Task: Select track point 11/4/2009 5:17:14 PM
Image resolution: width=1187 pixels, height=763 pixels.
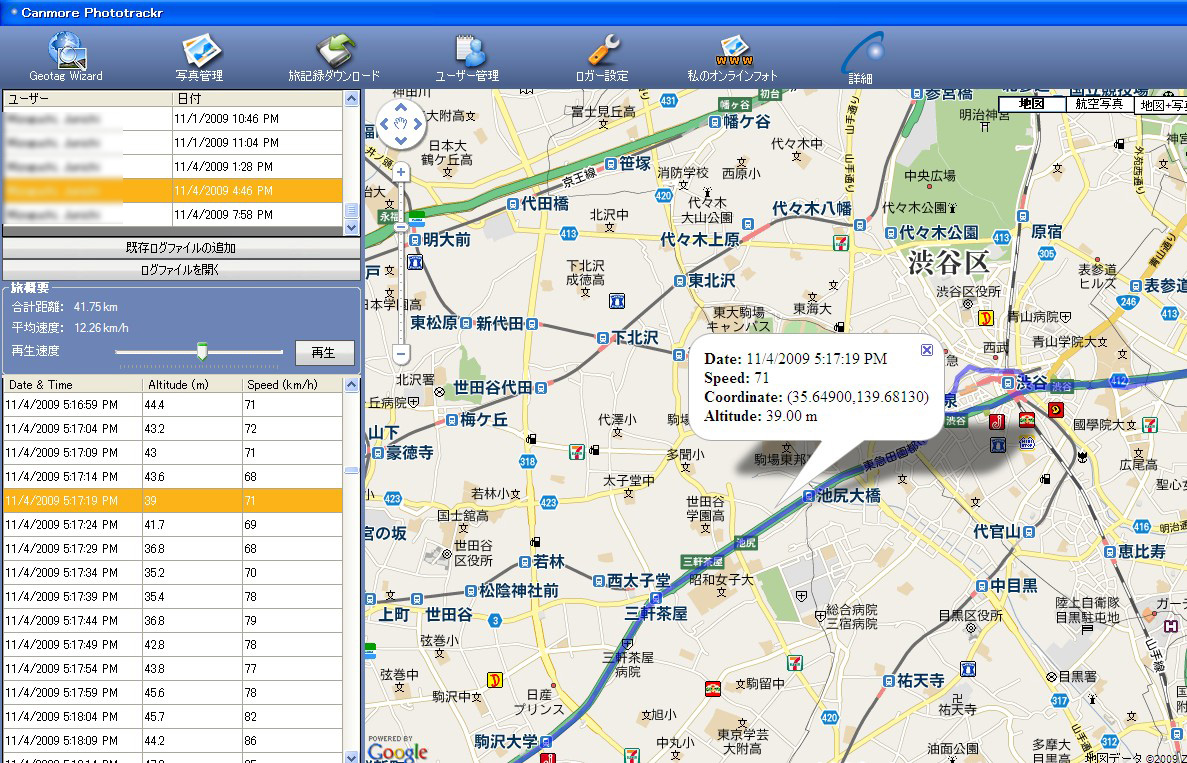Action: (173, 477)
